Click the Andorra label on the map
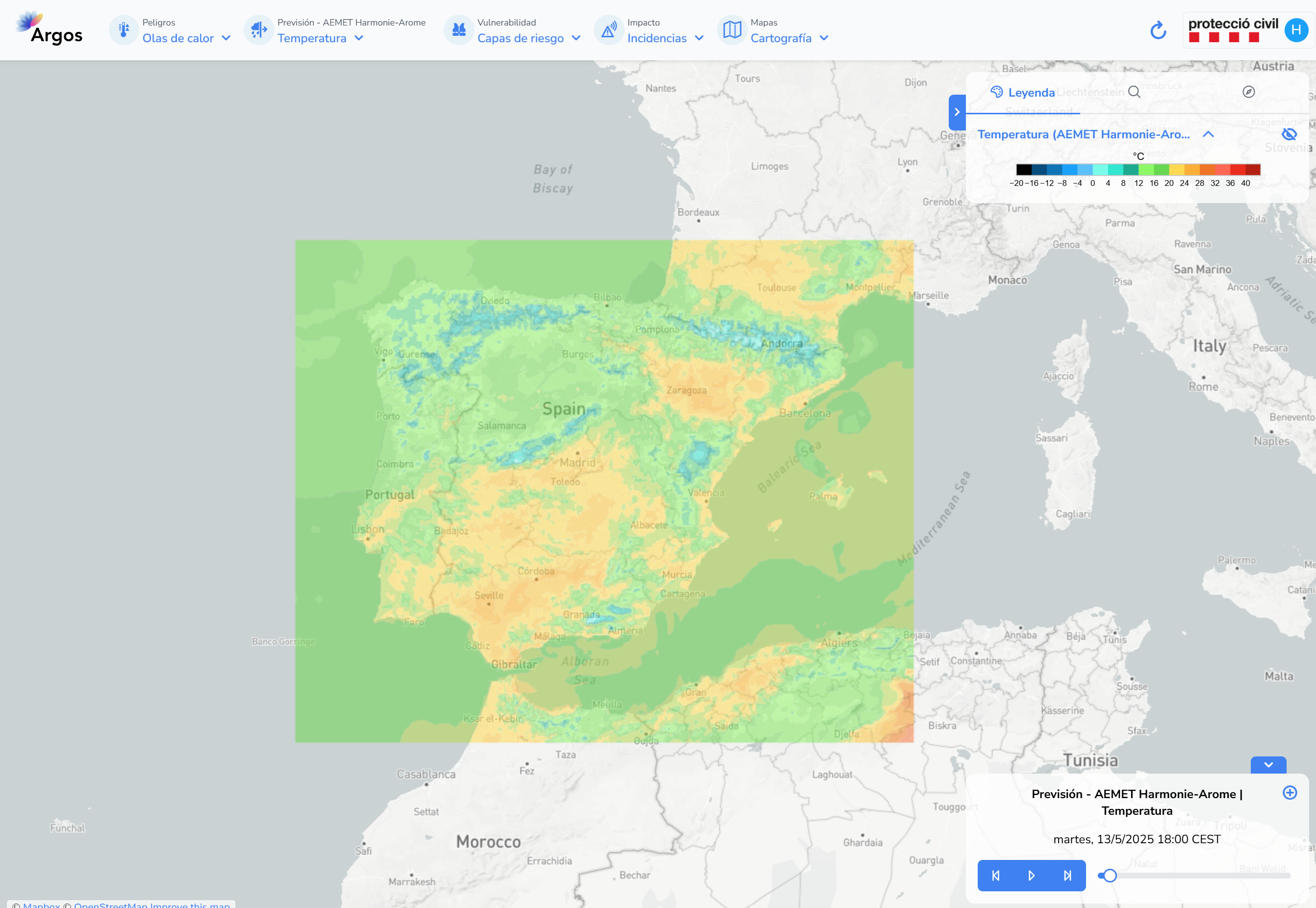1316x908 pixels. point(782,344)
